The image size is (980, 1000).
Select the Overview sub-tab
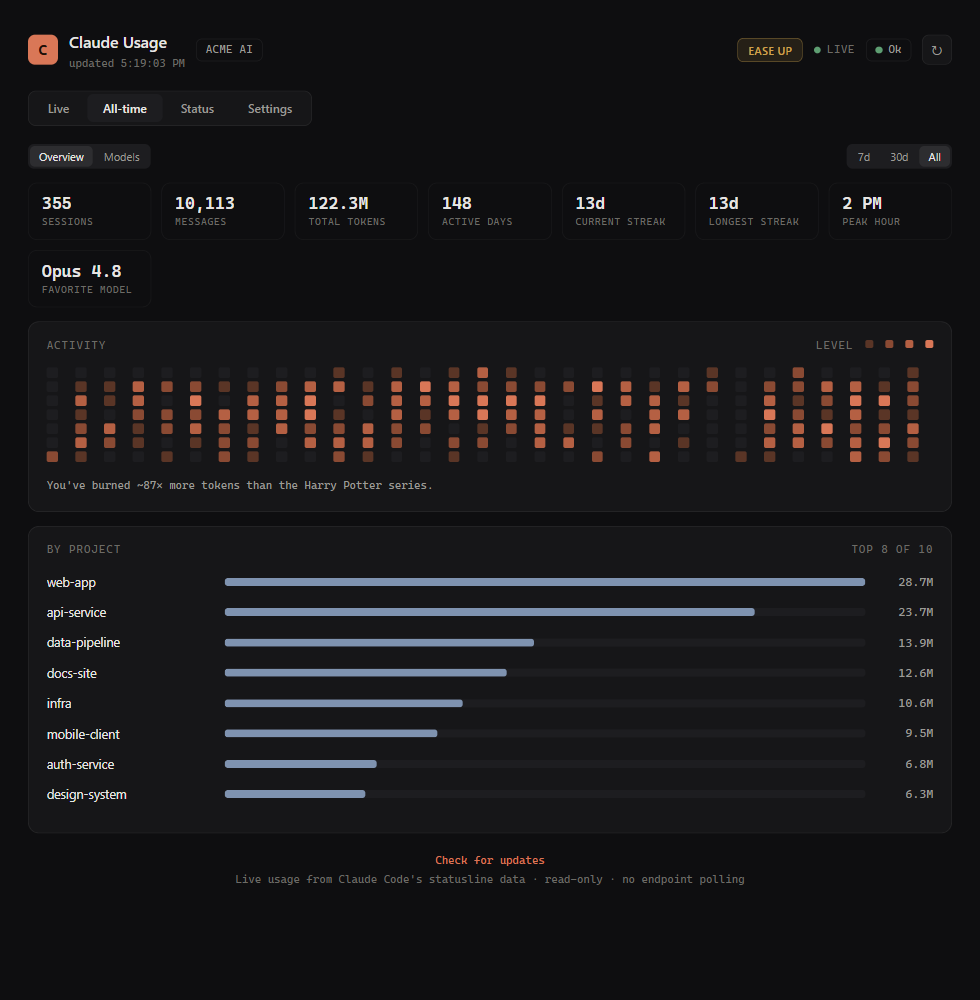[x=61, y=157]
